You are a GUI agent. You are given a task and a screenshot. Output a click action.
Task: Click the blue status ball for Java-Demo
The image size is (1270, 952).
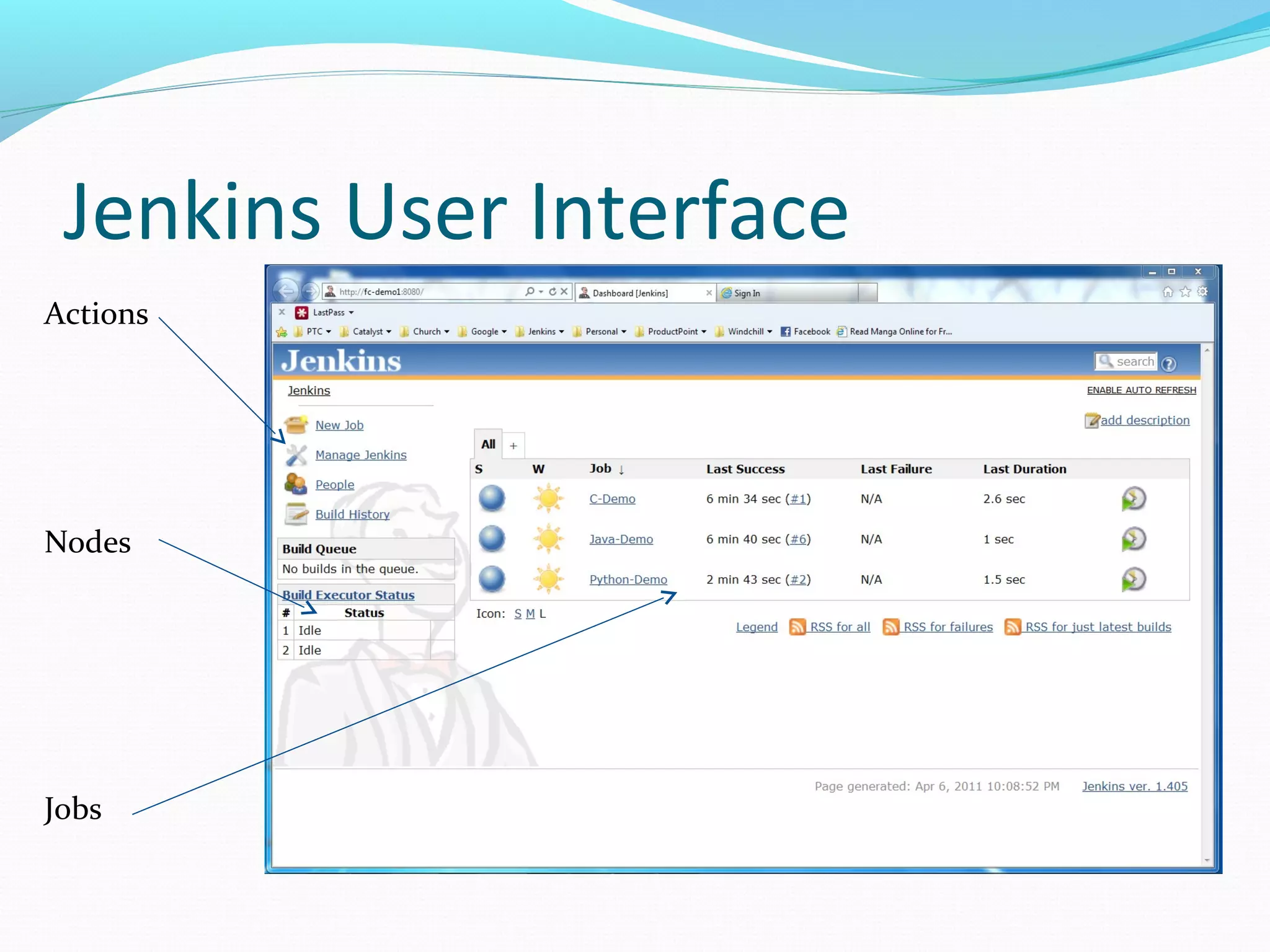click(492, 539)
